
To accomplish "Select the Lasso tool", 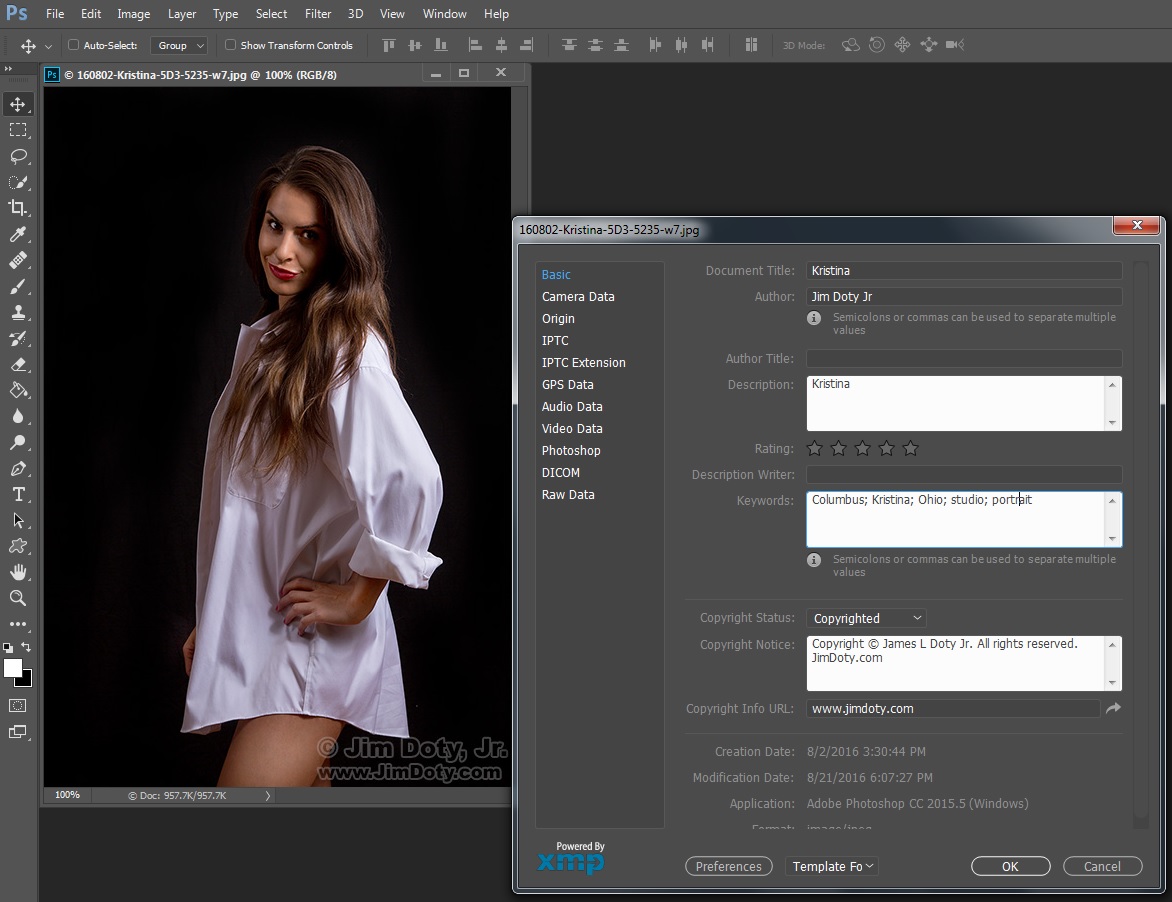I will [x=18, y=156].
